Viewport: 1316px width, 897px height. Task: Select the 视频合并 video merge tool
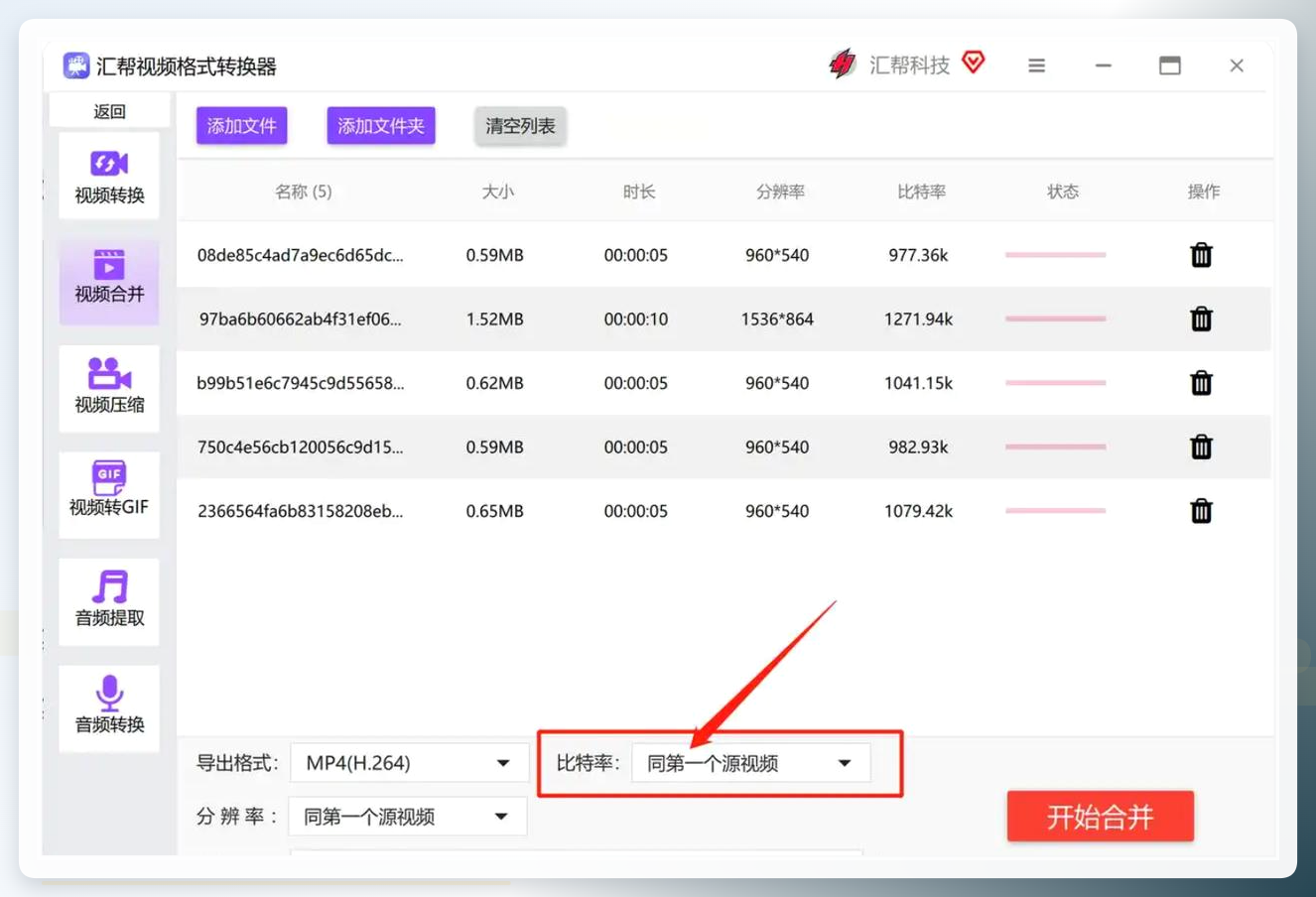(109, 281)
